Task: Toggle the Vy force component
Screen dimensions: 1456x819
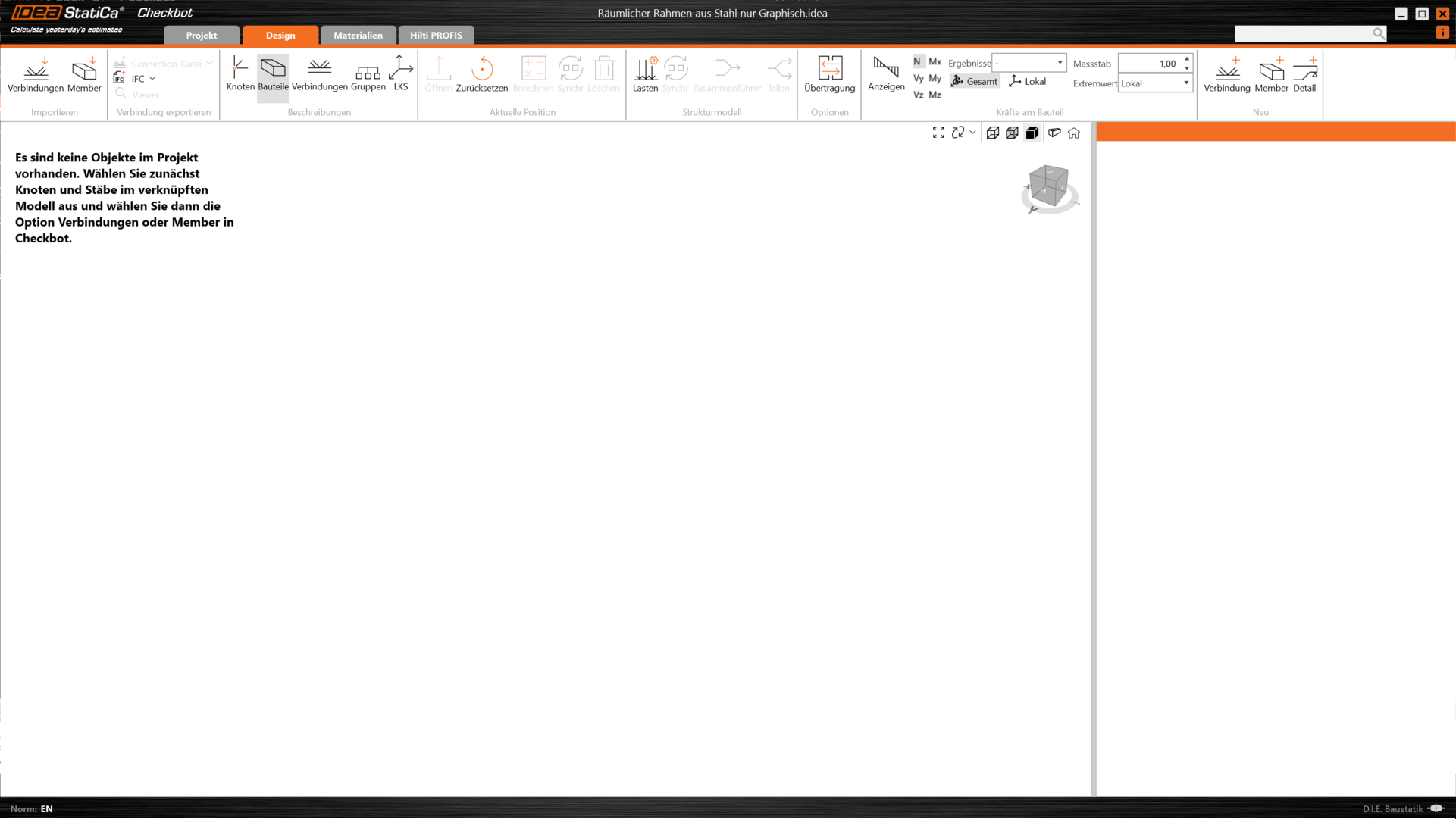Action: click(x=918, y=78)
